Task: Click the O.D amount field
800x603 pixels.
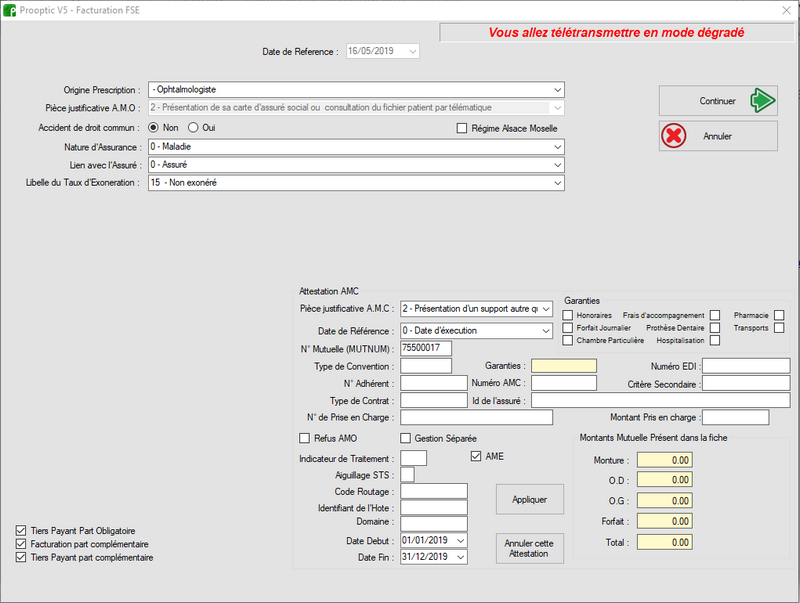Action: coord(665,480)
